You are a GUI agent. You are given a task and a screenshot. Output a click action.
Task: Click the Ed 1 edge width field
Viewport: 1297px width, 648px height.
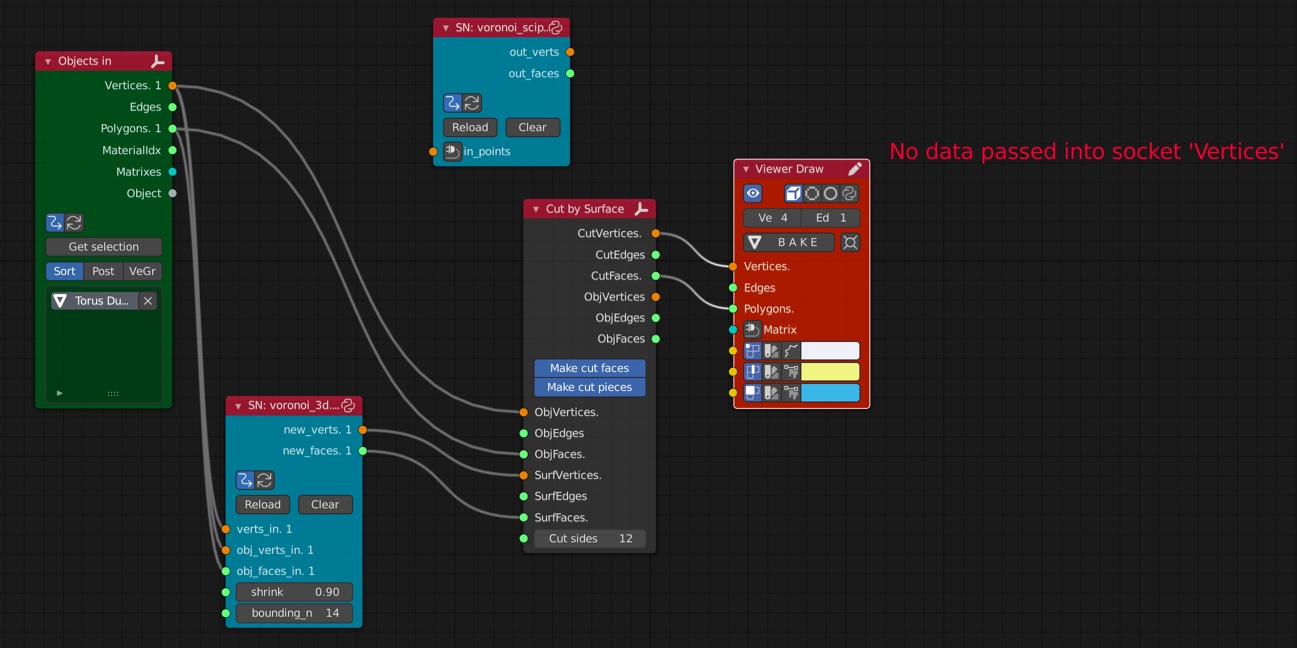pos(830,218)
